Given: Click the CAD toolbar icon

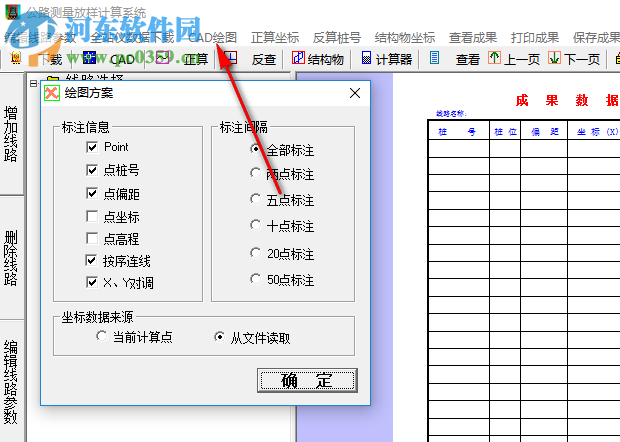Looking at the screenshot, I should tap(90, 58).
